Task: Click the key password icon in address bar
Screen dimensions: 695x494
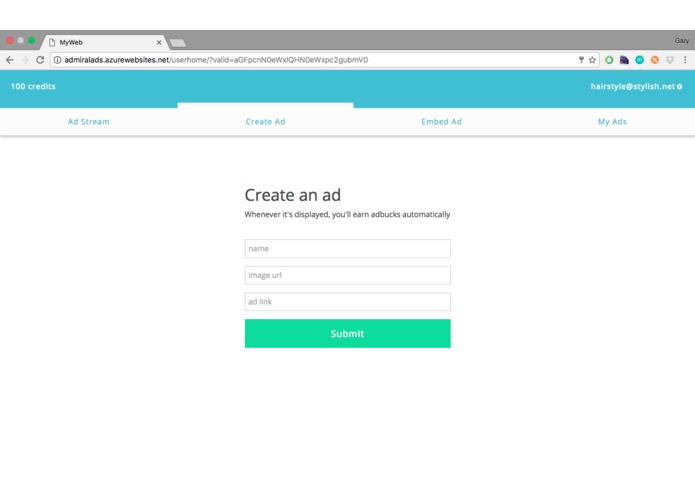Action: [x=581, y=60]
